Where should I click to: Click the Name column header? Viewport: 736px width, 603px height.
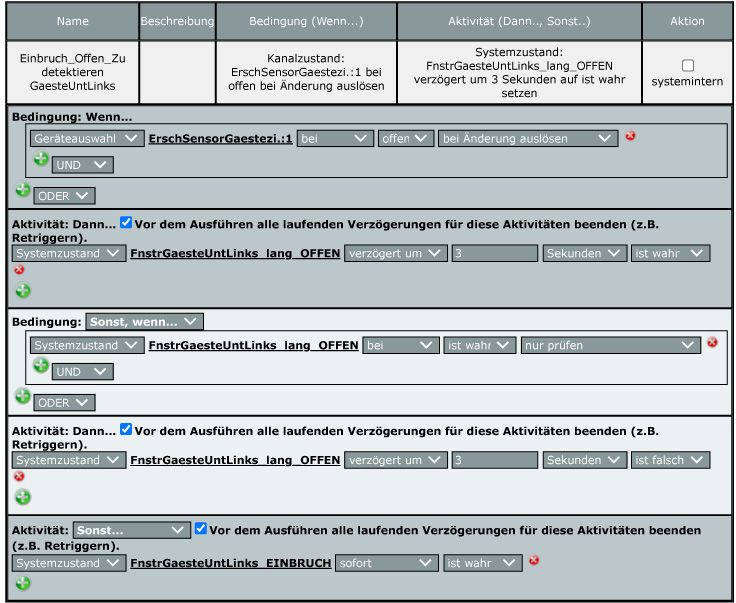click(73, 21)
